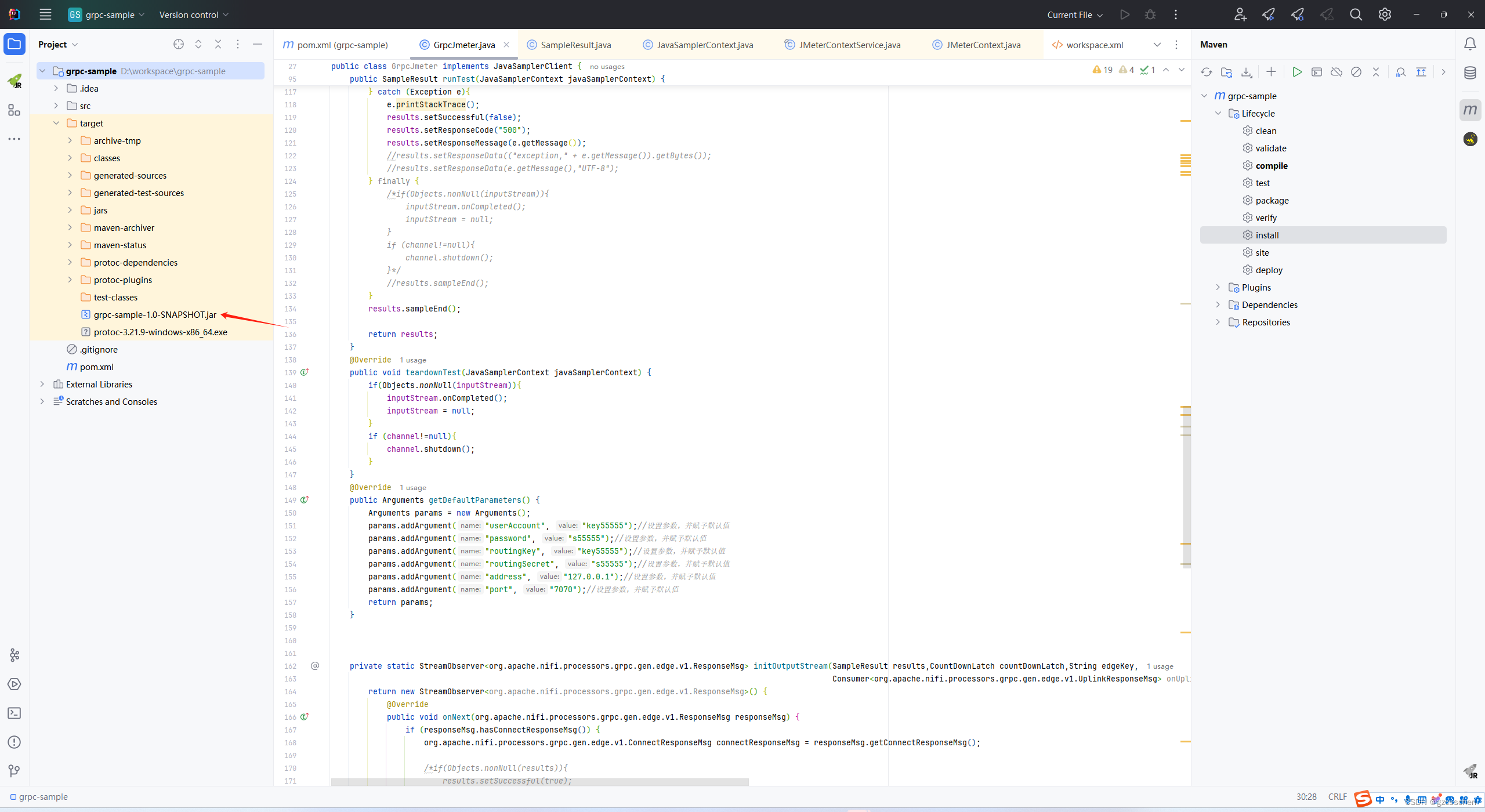Reload all Maven projects
This screenshot has height=812, width=1485.
pyautogui.click(x=1207, y=72)
